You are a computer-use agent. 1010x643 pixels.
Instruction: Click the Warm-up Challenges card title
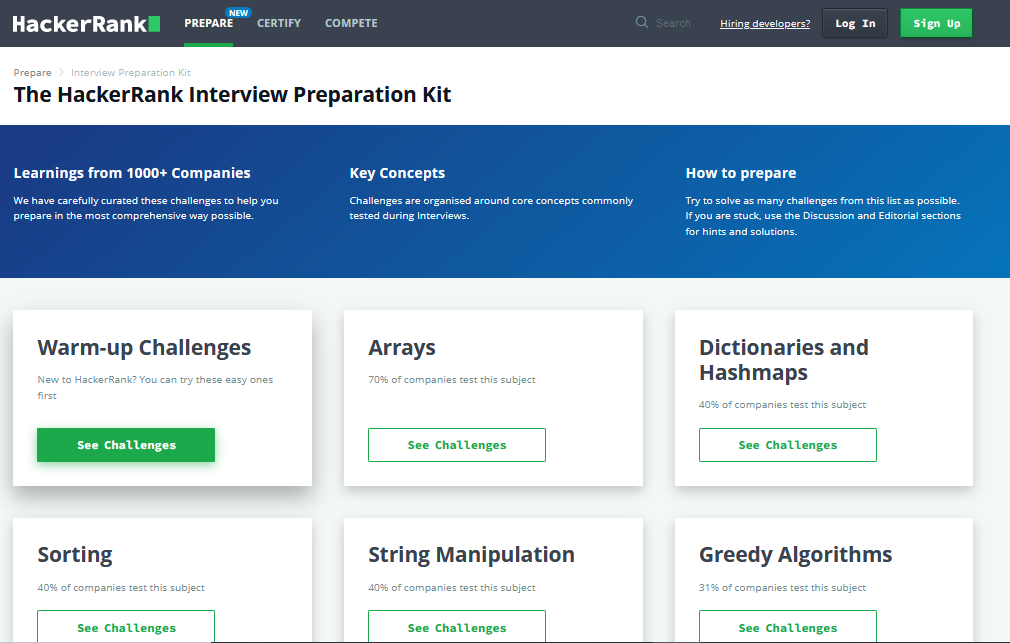coord(144,348)
